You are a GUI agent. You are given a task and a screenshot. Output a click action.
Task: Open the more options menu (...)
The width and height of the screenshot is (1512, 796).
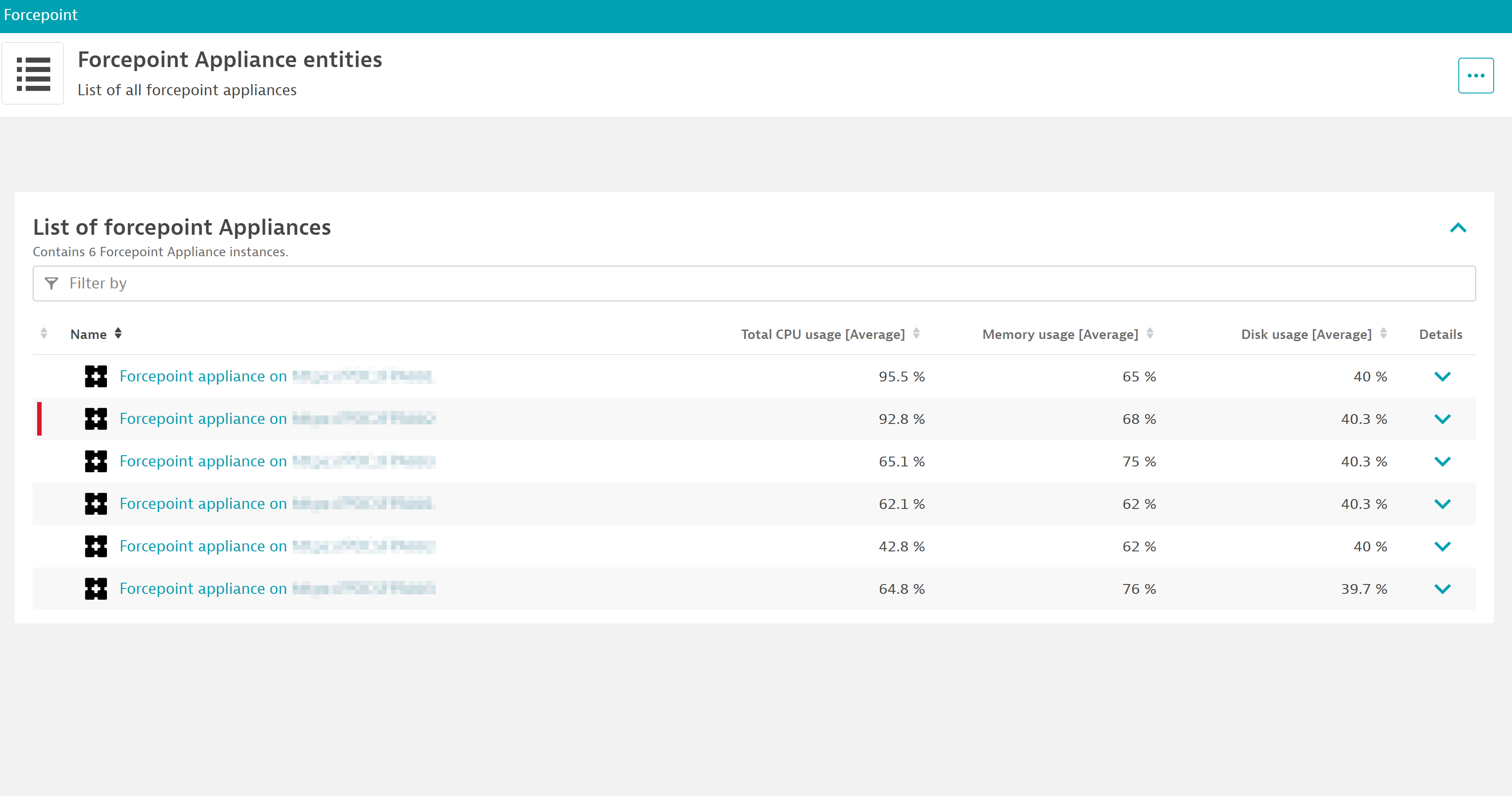click(1476, 75)
